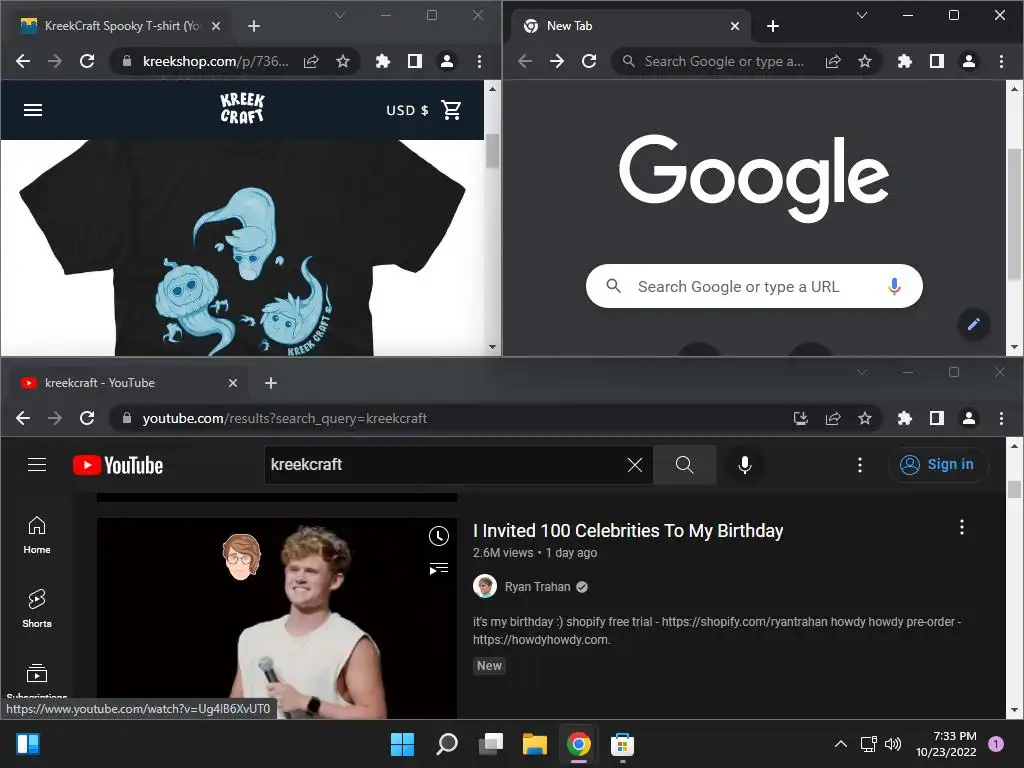Open the KreekShop shopping cart
Image resolution: width=1024 pixels, height=768 pixels.
[451, 110]
